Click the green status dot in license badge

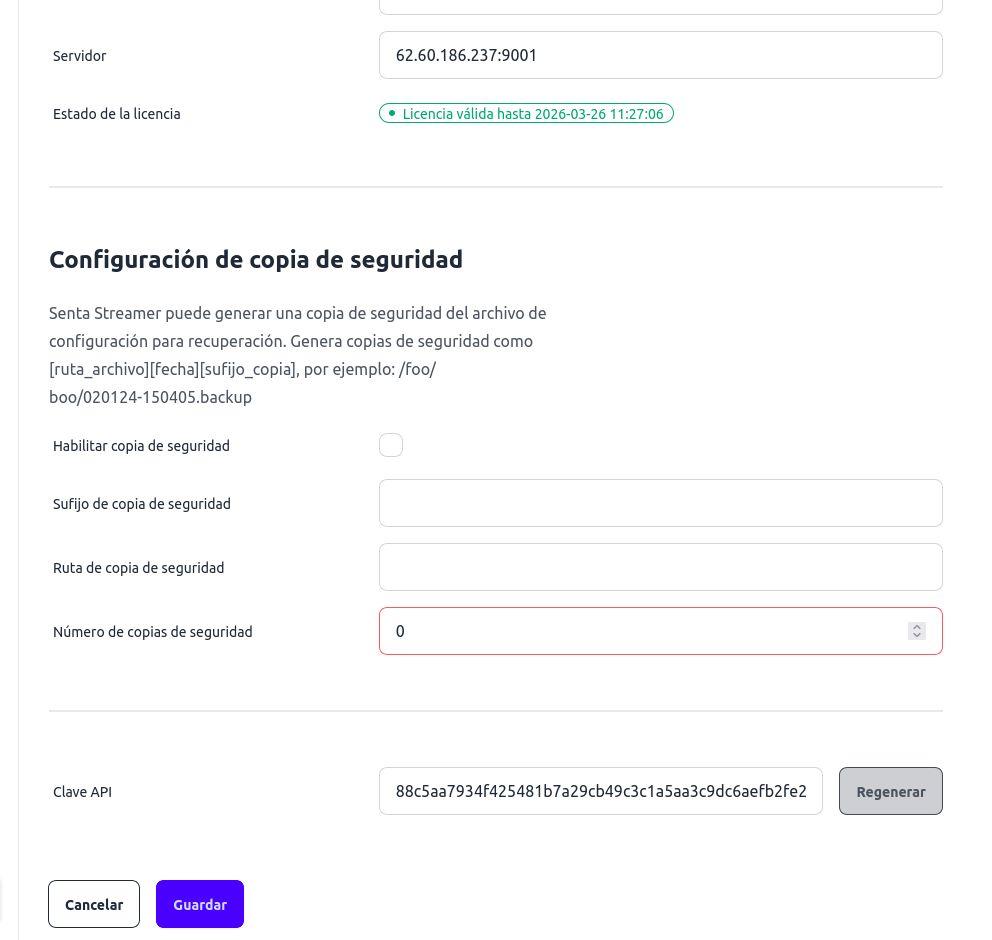pyautogui.click(x=392, y=113)
